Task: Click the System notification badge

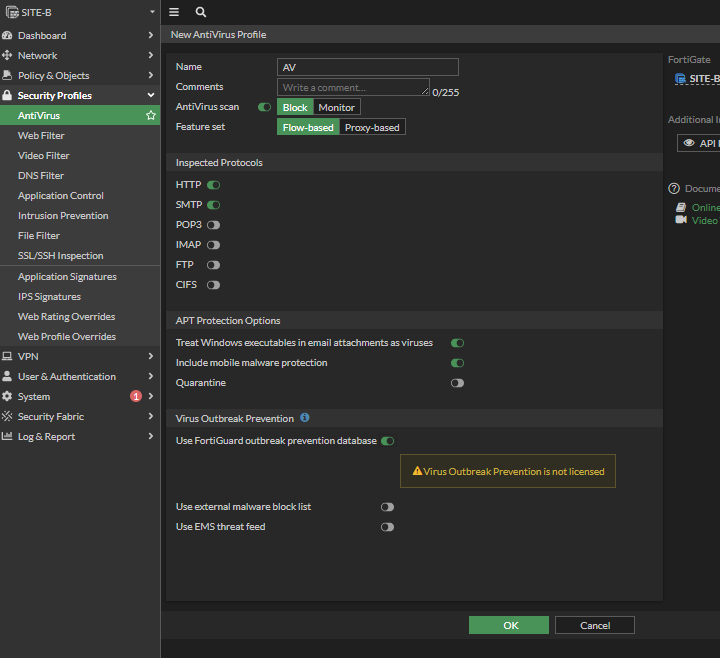Action: [136, 397]
